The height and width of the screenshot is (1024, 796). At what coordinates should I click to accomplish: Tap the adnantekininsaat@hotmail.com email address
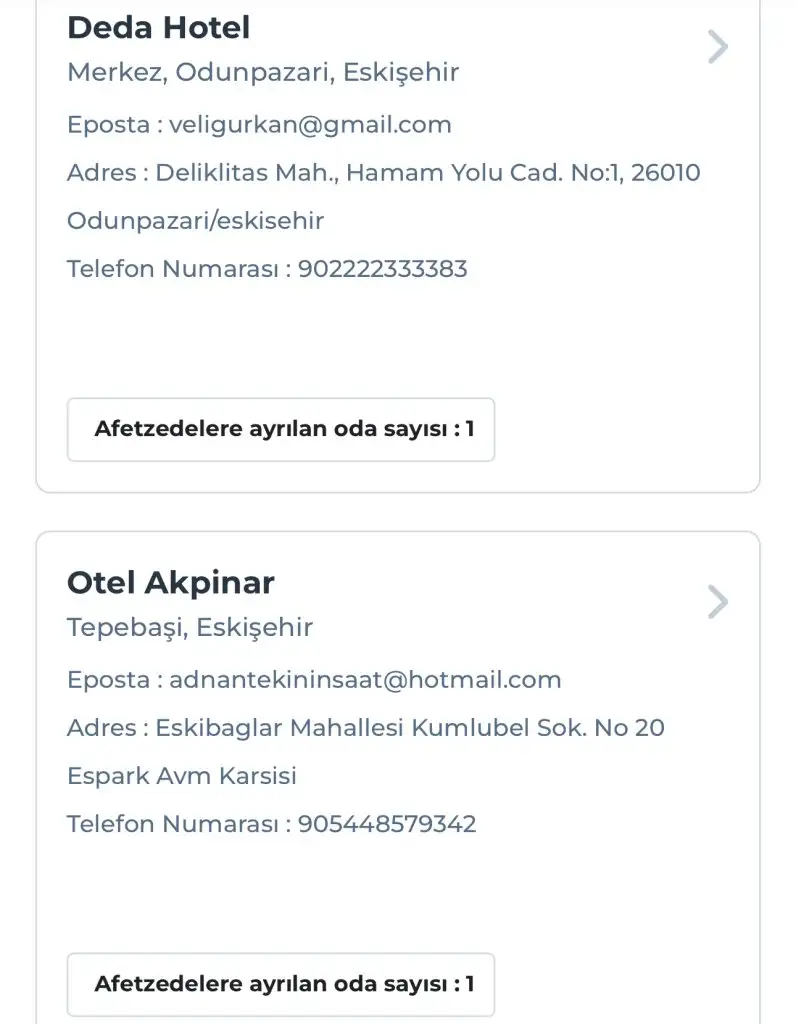point(365,680)
